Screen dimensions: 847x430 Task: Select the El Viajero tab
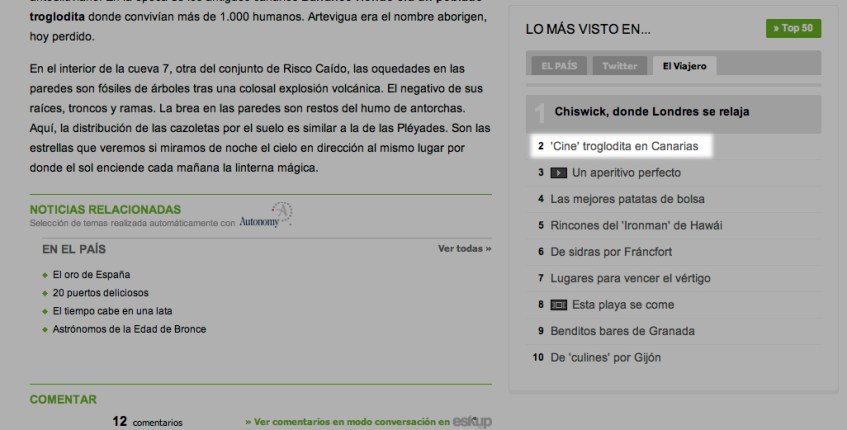[x=685, y=66]
